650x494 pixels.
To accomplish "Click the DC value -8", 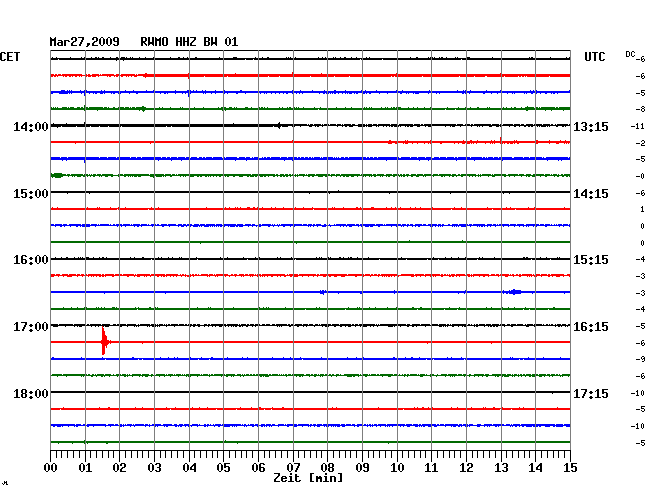I will tap(640, 109).
